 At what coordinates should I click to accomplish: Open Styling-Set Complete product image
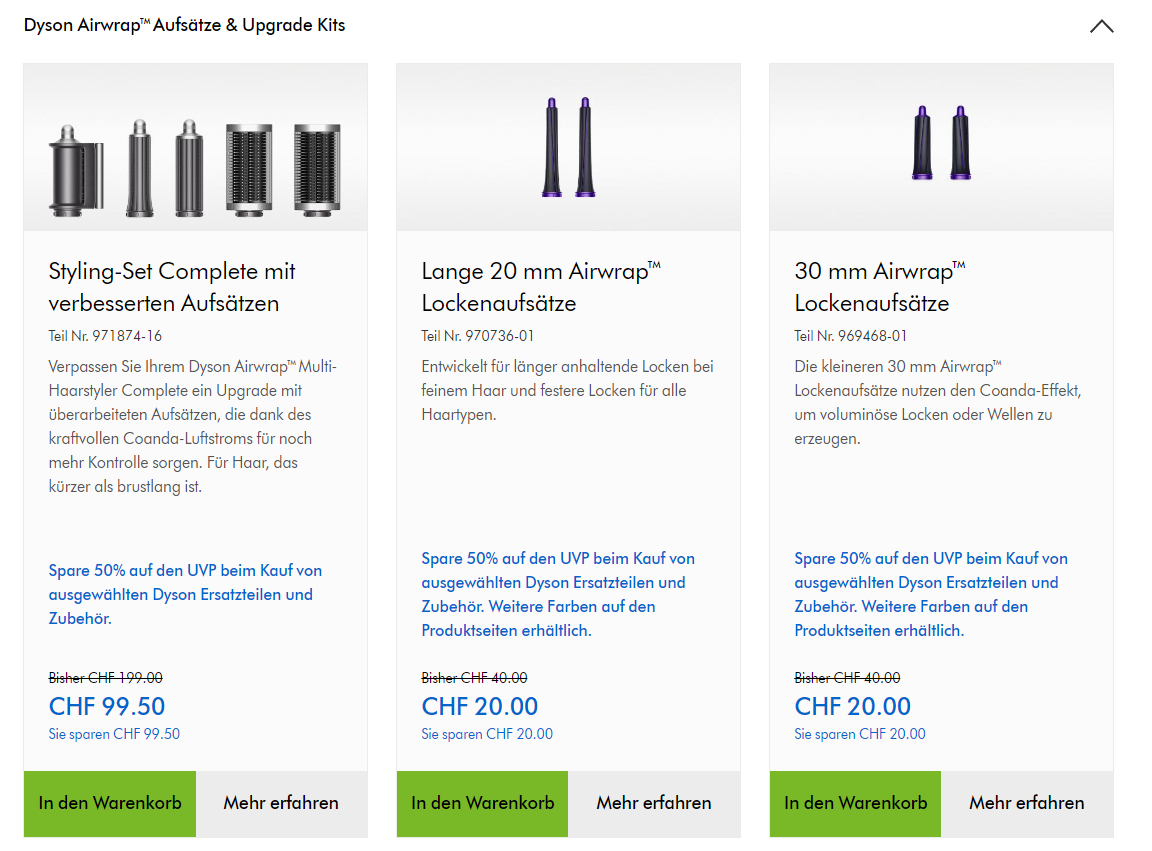195,166
